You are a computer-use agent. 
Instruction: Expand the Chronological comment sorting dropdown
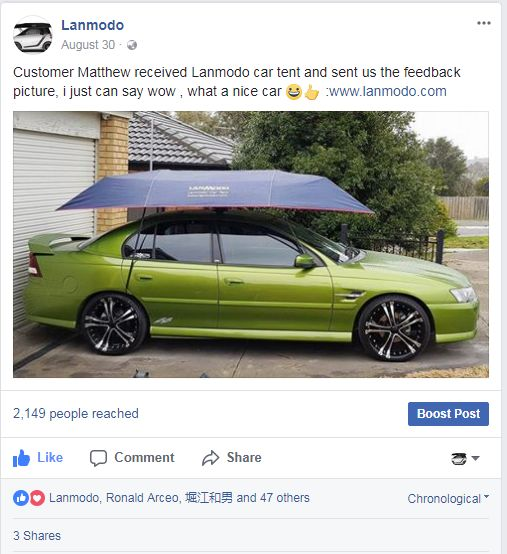[448, 499]
